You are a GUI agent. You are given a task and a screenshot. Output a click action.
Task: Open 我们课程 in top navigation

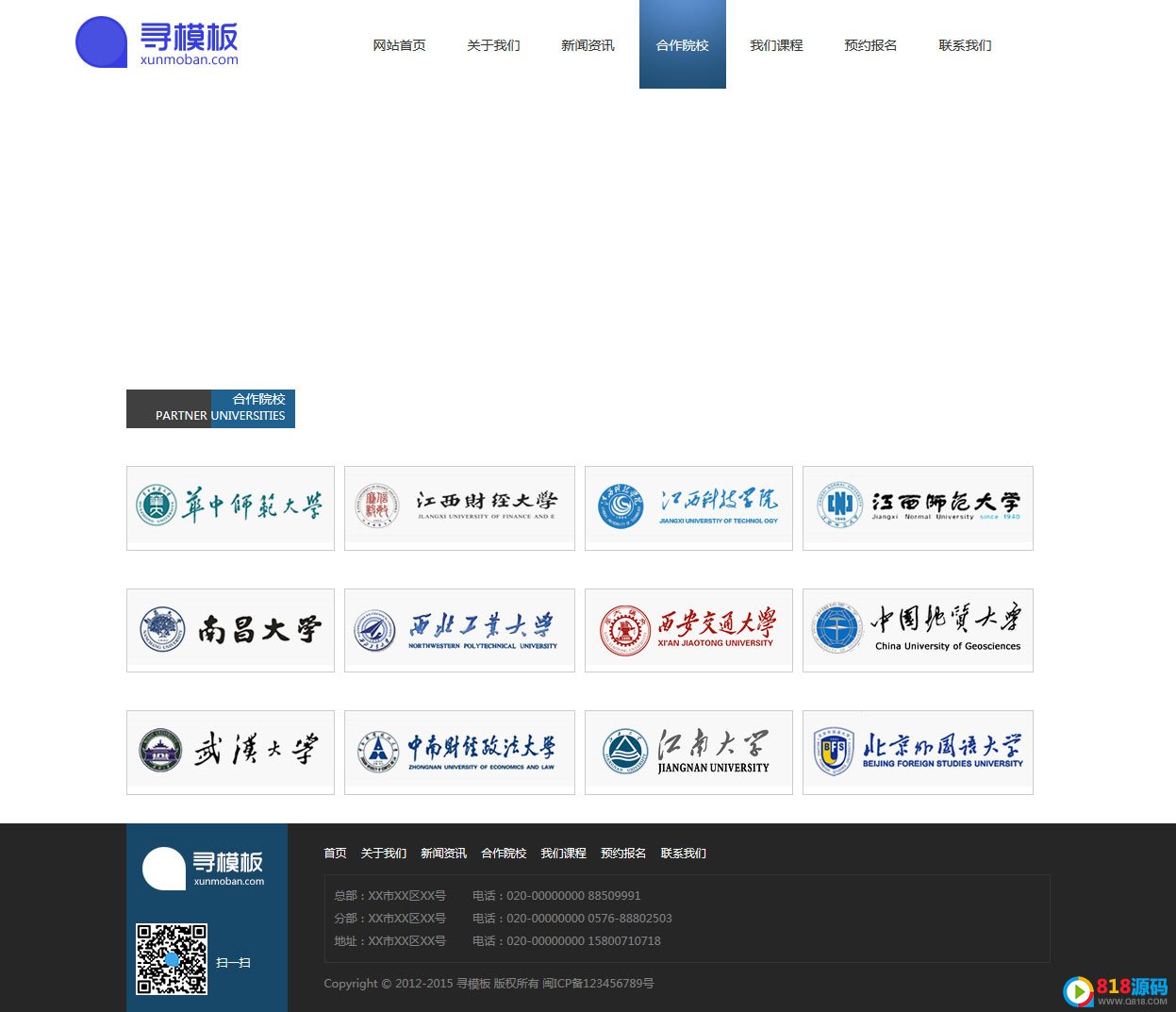tap(777, 45)
